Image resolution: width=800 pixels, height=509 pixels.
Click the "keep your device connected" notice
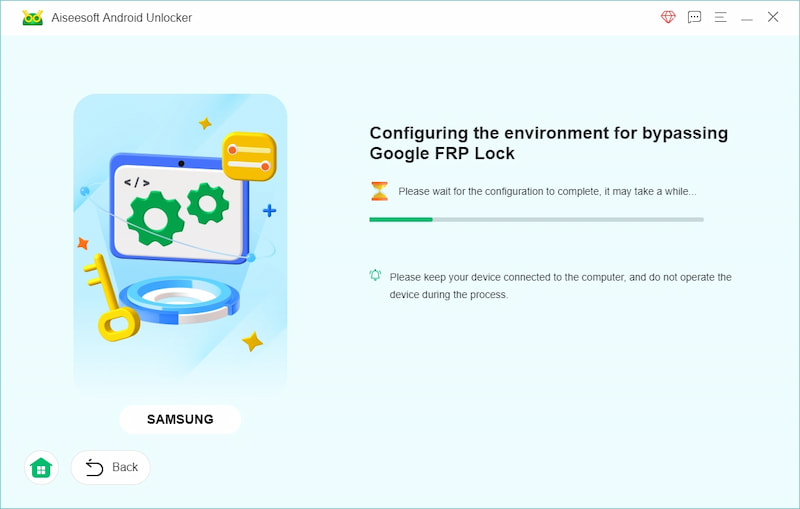pos(560,285)
